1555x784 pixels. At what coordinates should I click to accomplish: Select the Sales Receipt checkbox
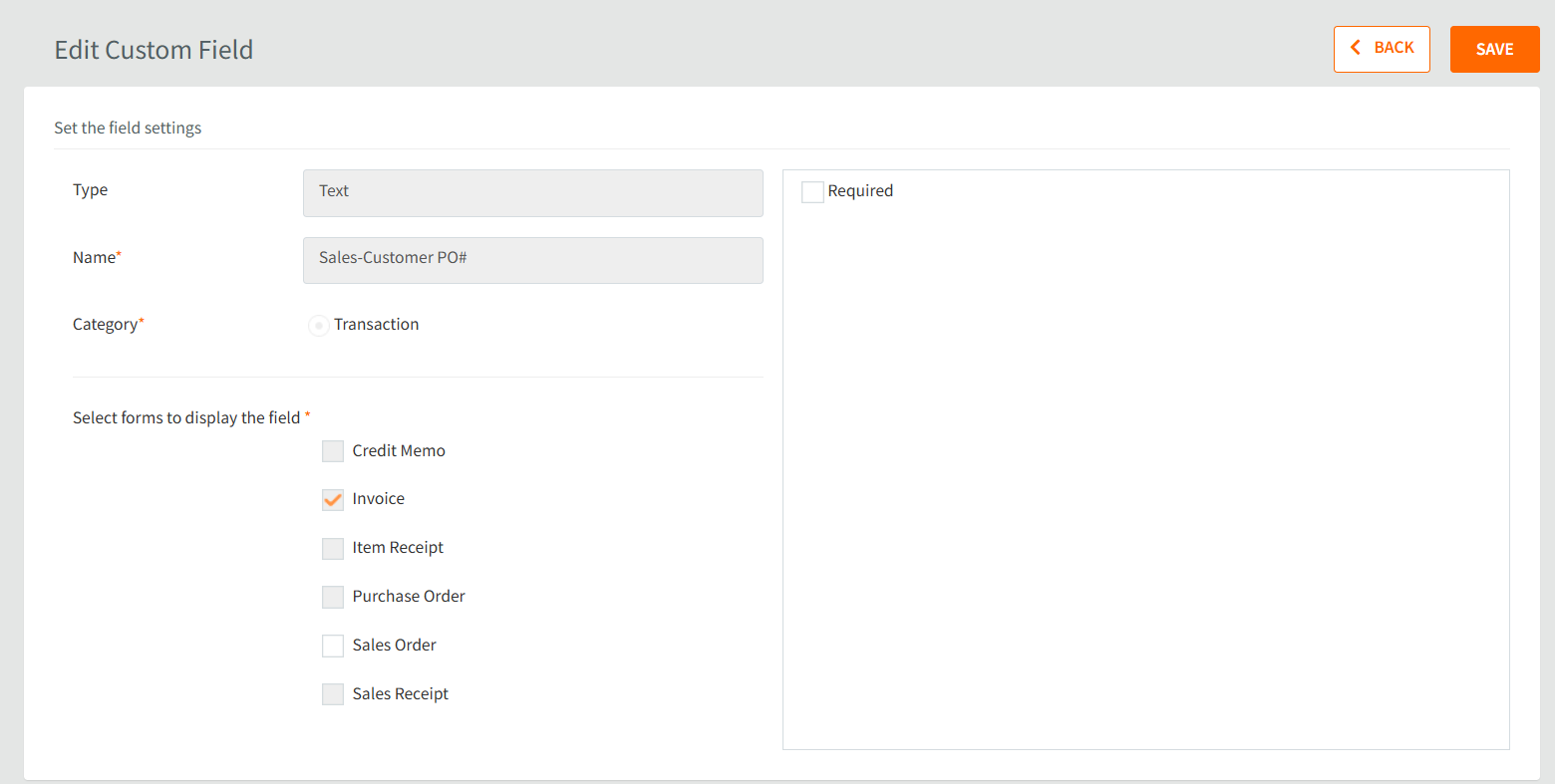click(x=333, y=694)
